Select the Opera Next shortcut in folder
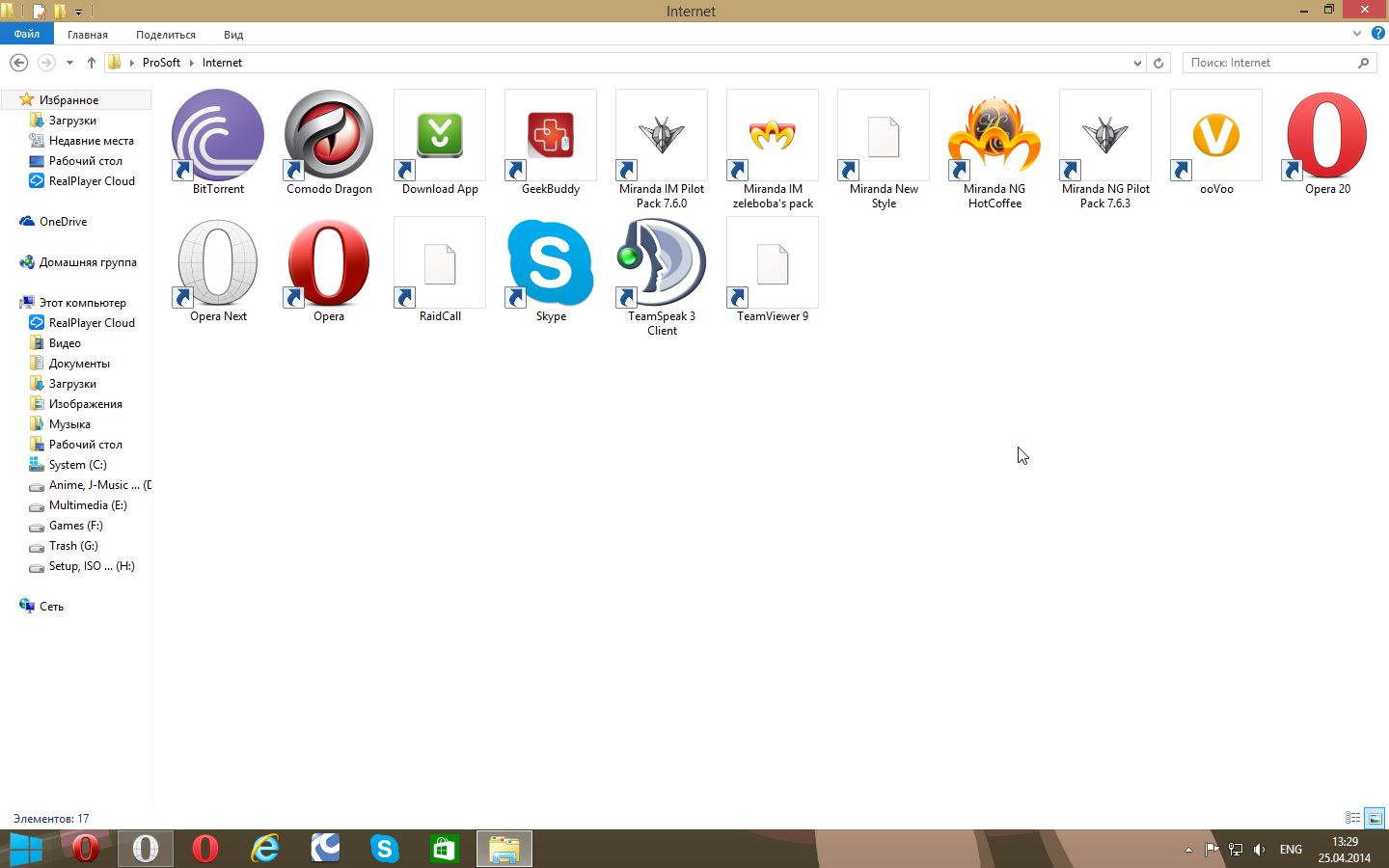 218,262
